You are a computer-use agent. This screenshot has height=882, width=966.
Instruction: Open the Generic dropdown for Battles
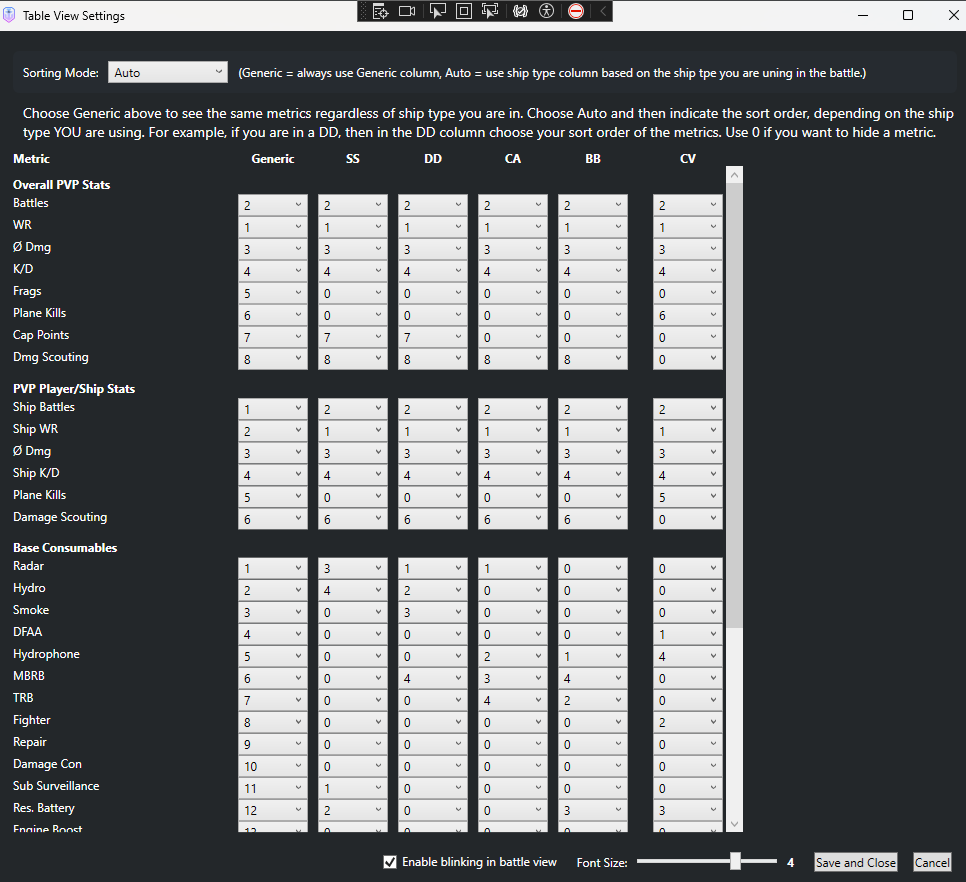(x=272, y=204)
